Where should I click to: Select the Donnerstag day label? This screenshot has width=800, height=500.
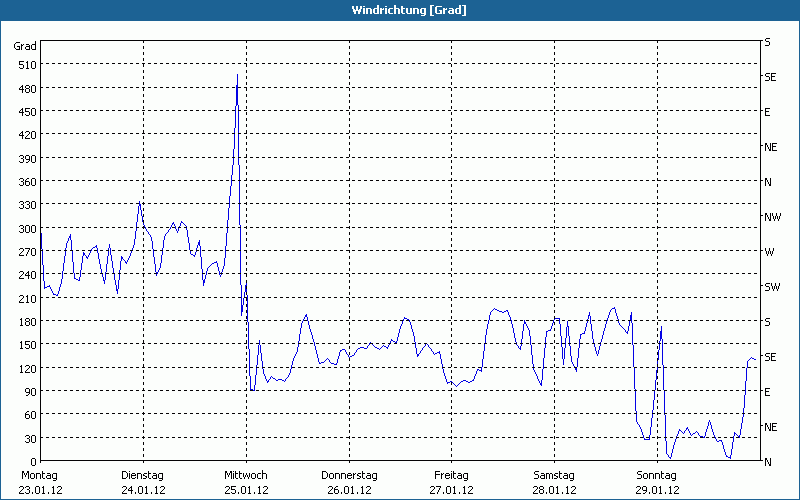pyautogui.click(x=349, y=476)
